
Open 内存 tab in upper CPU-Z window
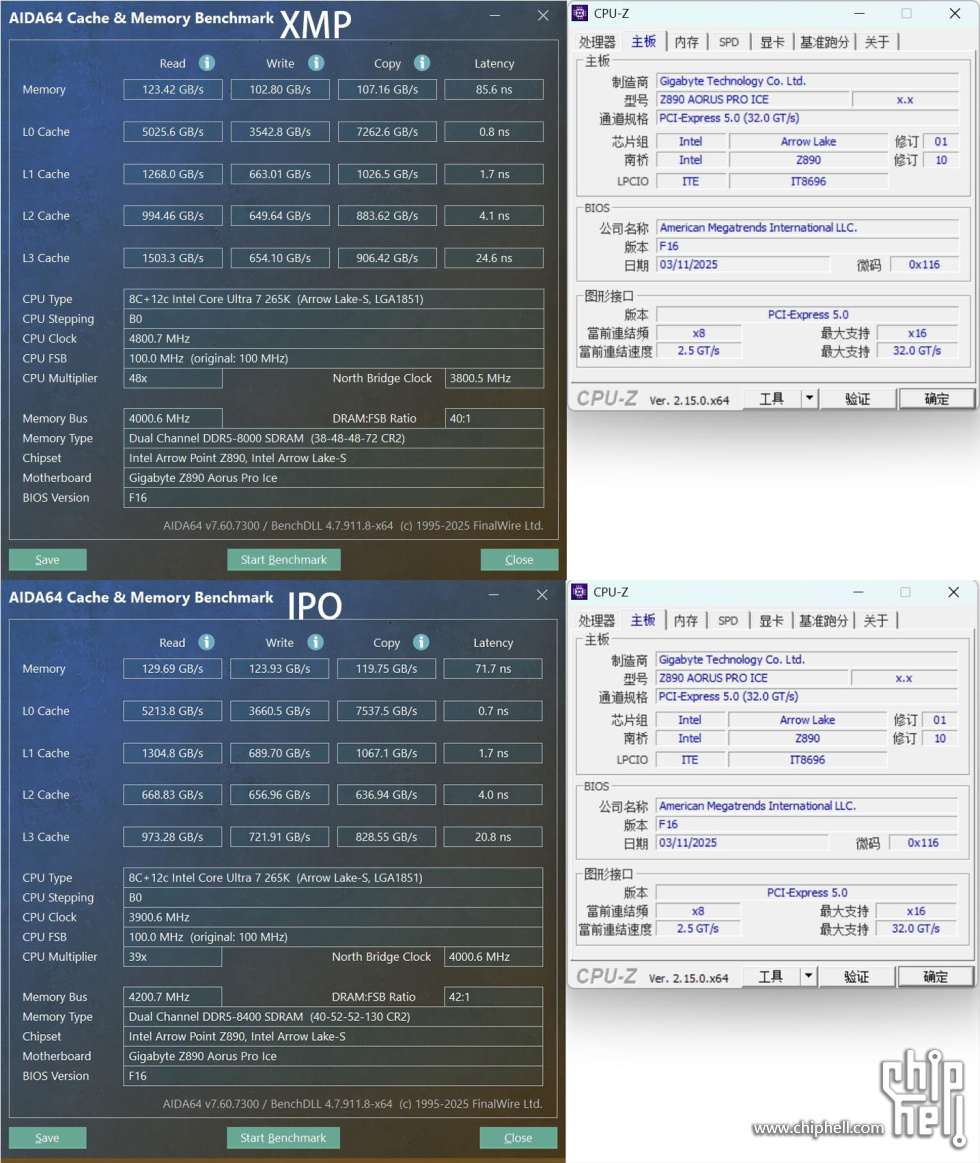click(x=687, y=42)
